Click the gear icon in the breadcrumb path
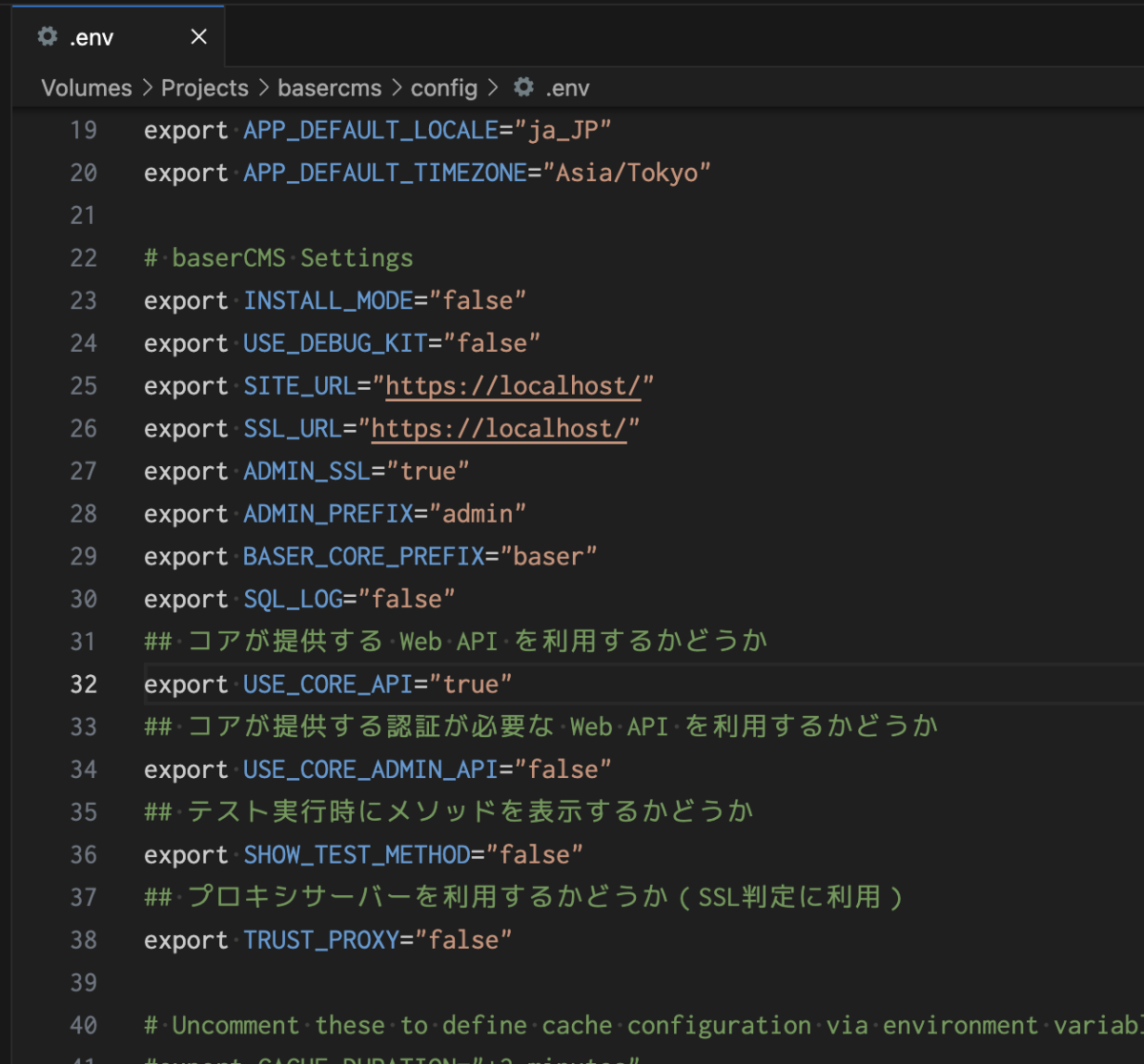Viewport: 1144px width, 1064px height. pos(522,88)
